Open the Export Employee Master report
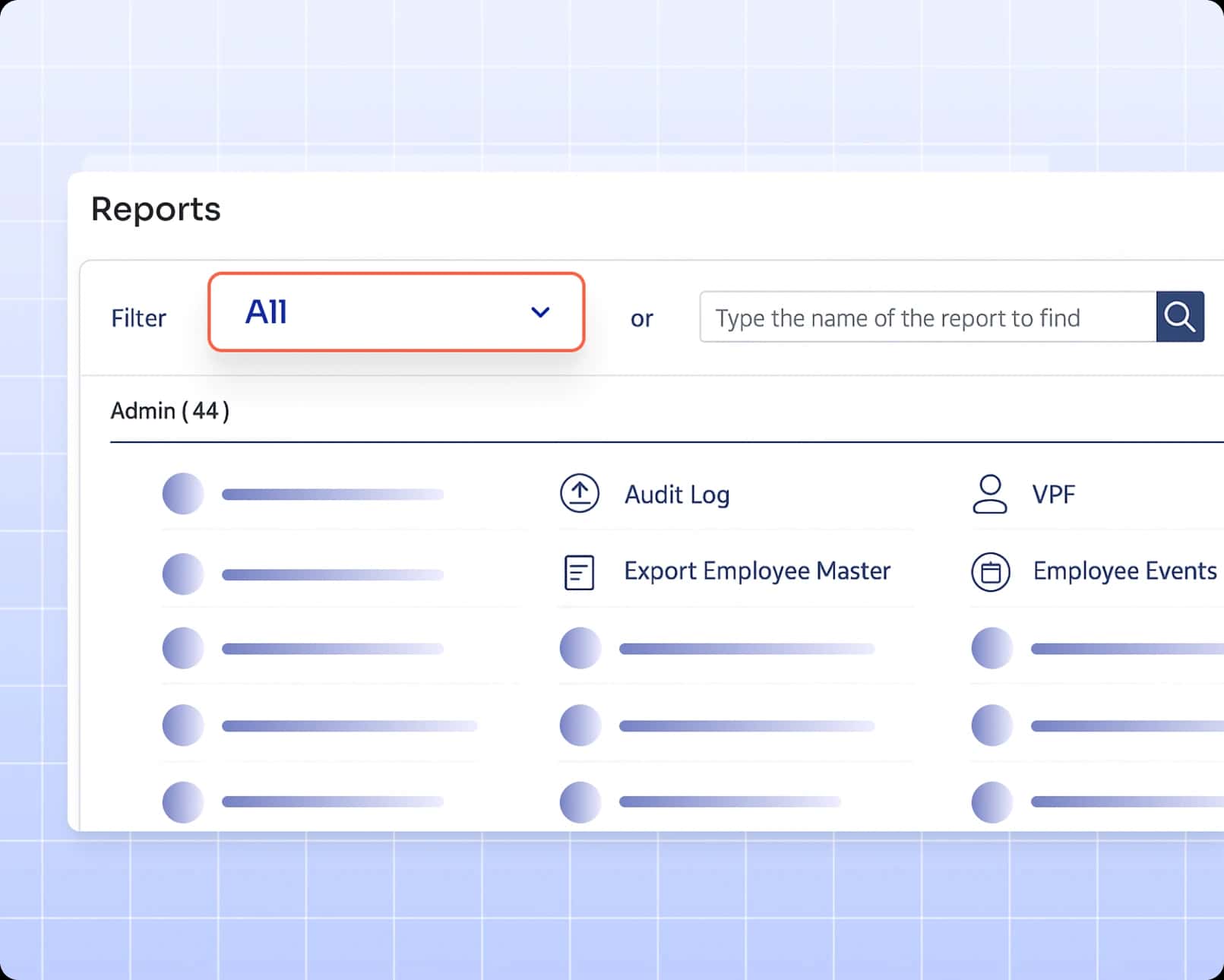The width and height of the screenshot is (1224, 980). [757, 571]
